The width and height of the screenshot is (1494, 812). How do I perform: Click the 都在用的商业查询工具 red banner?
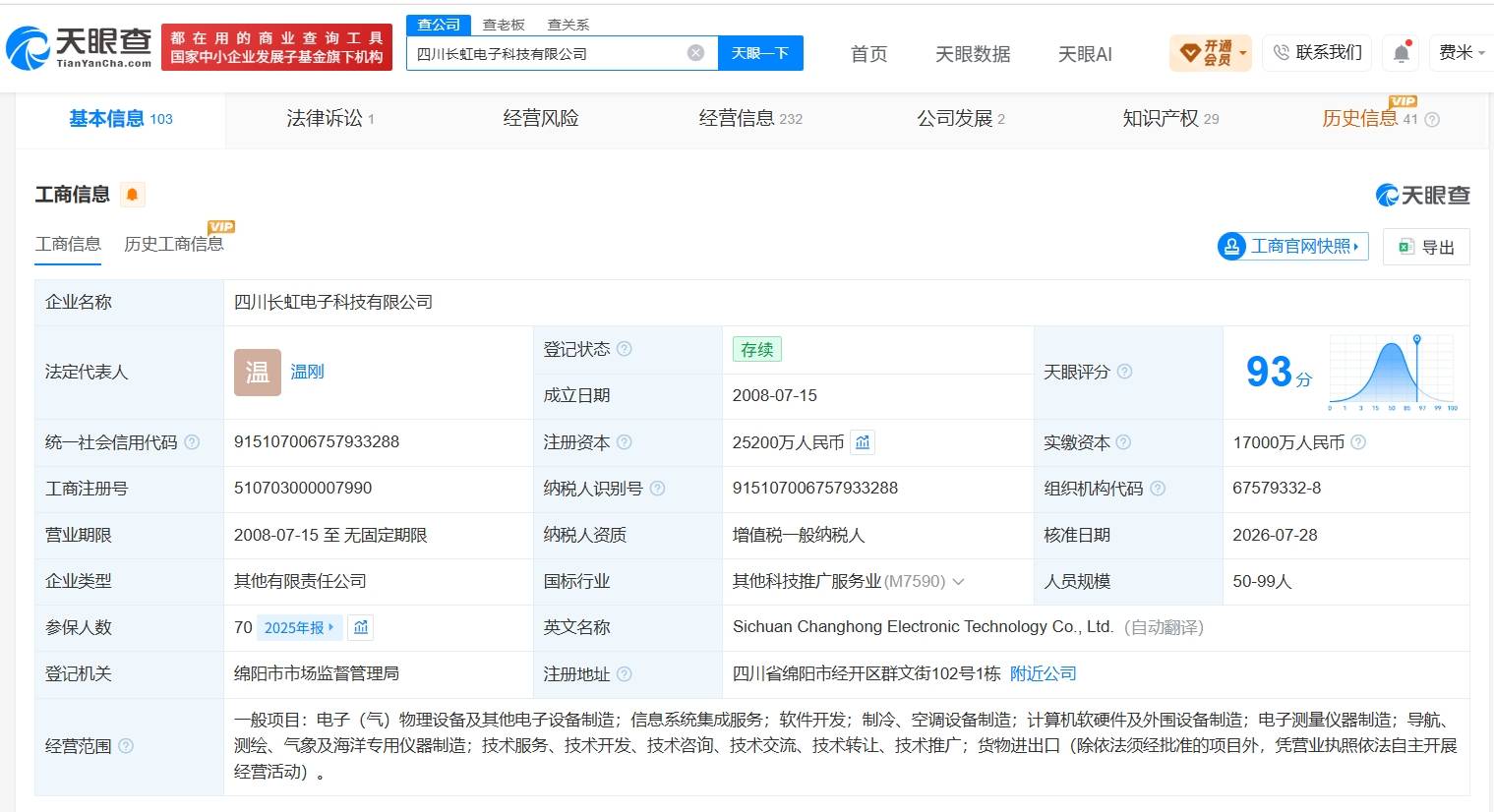[x=276, y=47]
